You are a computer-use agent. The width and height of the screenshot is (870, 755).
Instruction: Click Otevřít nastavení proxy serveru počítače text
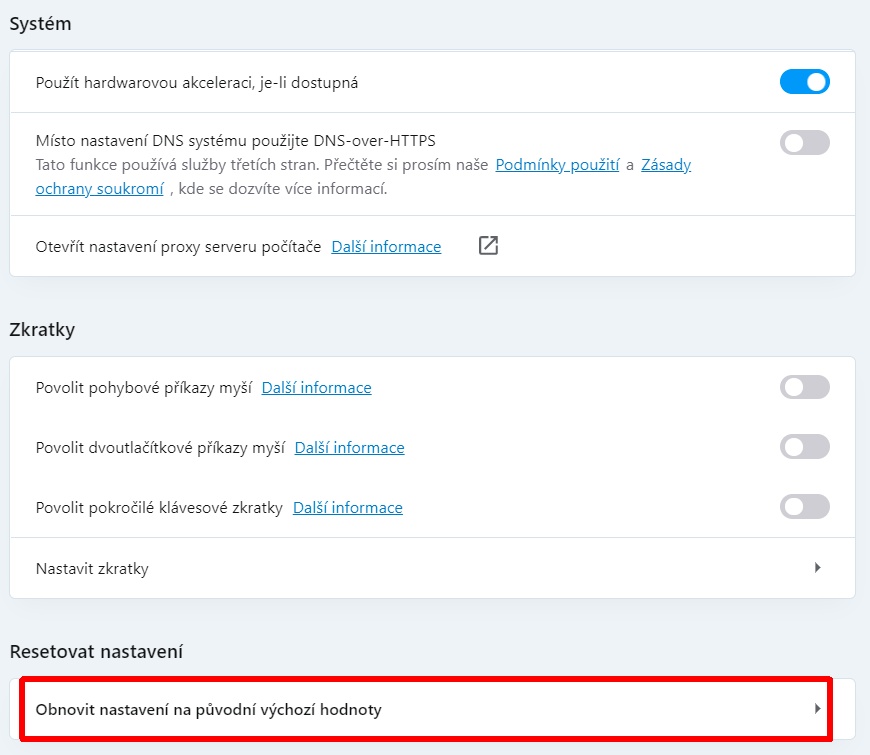click(x=178, y=246)
